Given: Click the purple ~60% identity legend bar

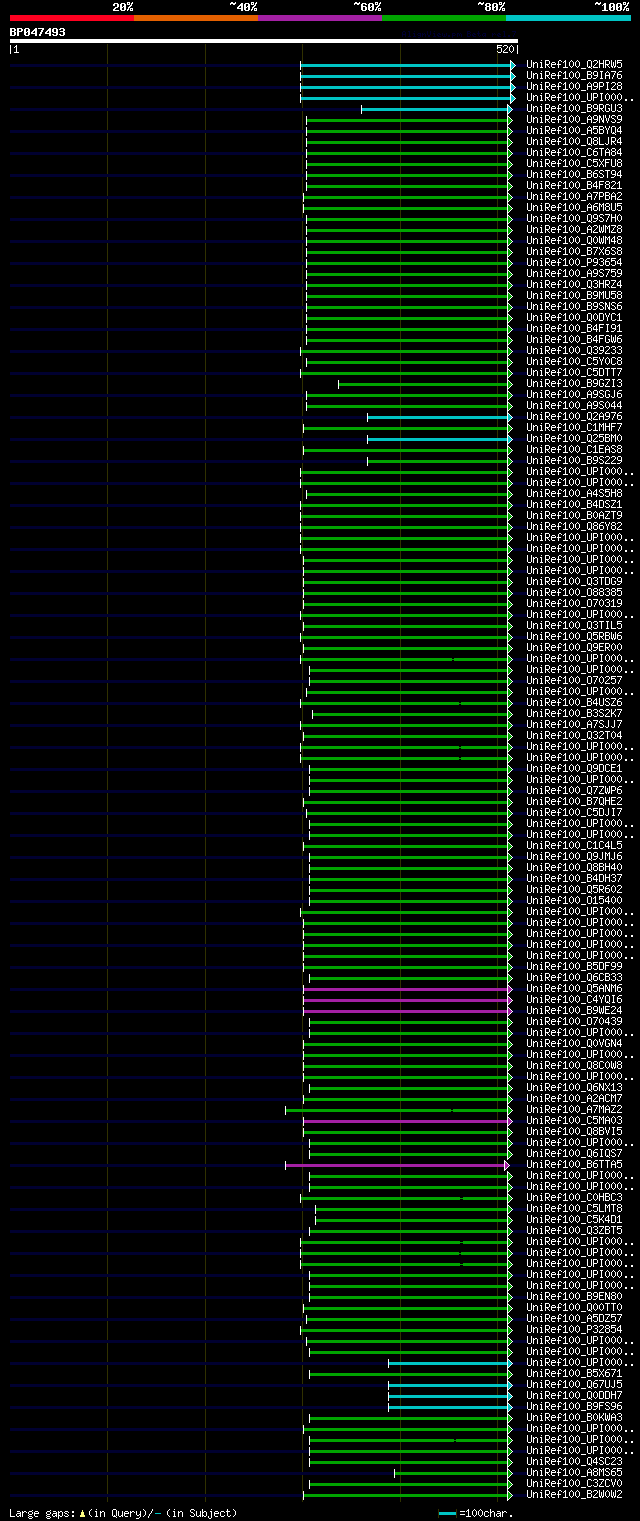Looking at the screenshot, I should (320, 18).
